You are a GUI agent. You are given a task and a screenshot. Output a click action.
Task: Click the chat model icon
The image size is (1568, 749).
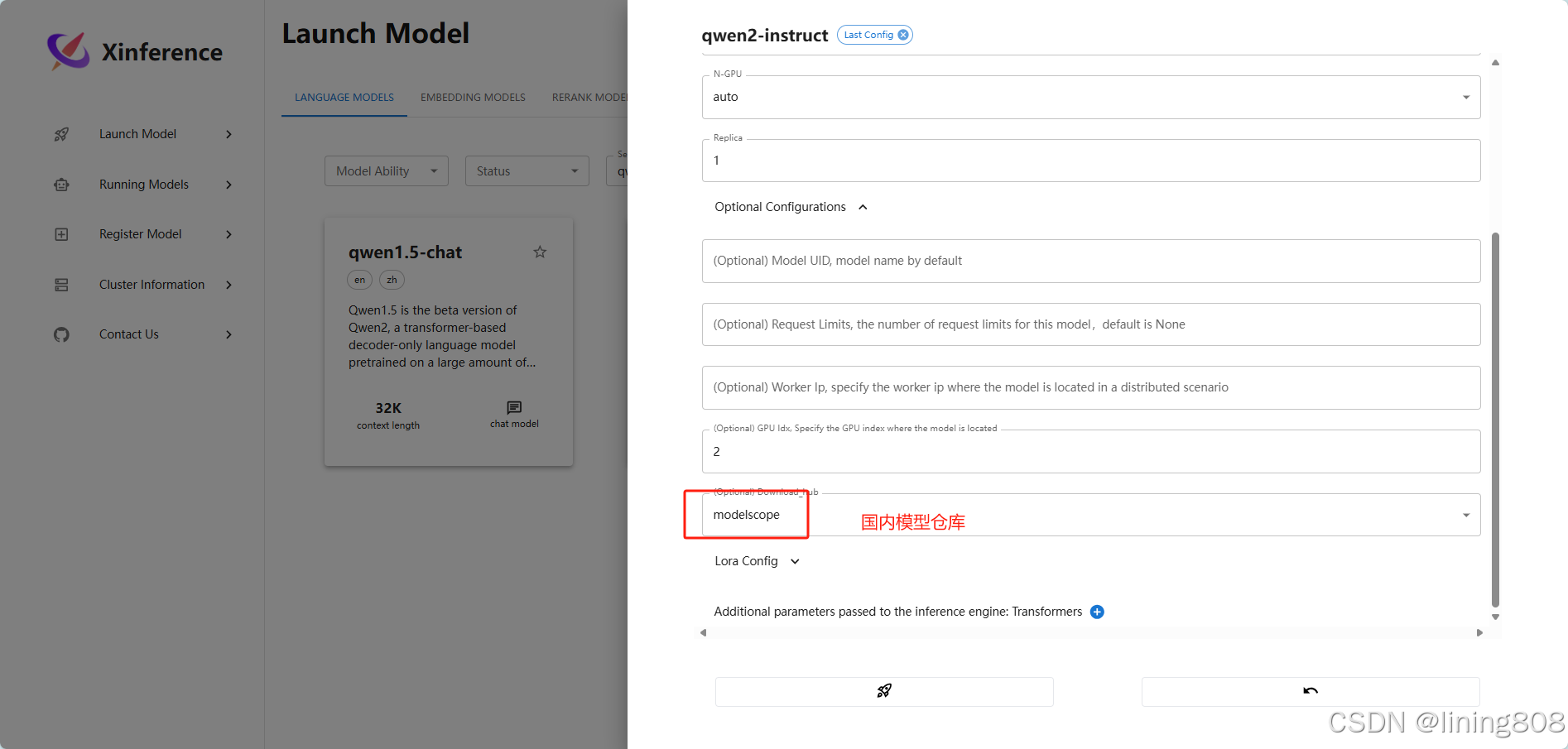tap(514, 407)
